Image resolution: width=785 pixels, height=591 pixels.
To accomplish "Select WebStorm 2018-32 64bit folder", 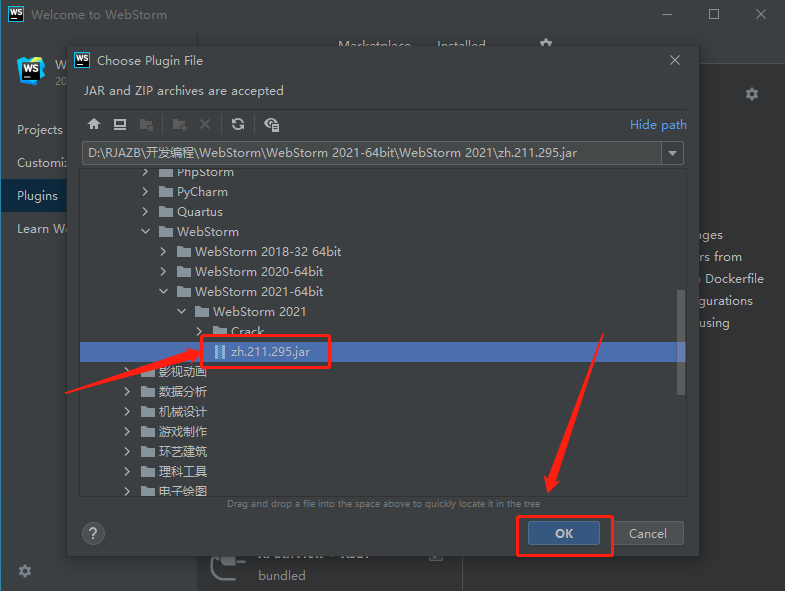I will pyautogui.click(x=382, y=251).
